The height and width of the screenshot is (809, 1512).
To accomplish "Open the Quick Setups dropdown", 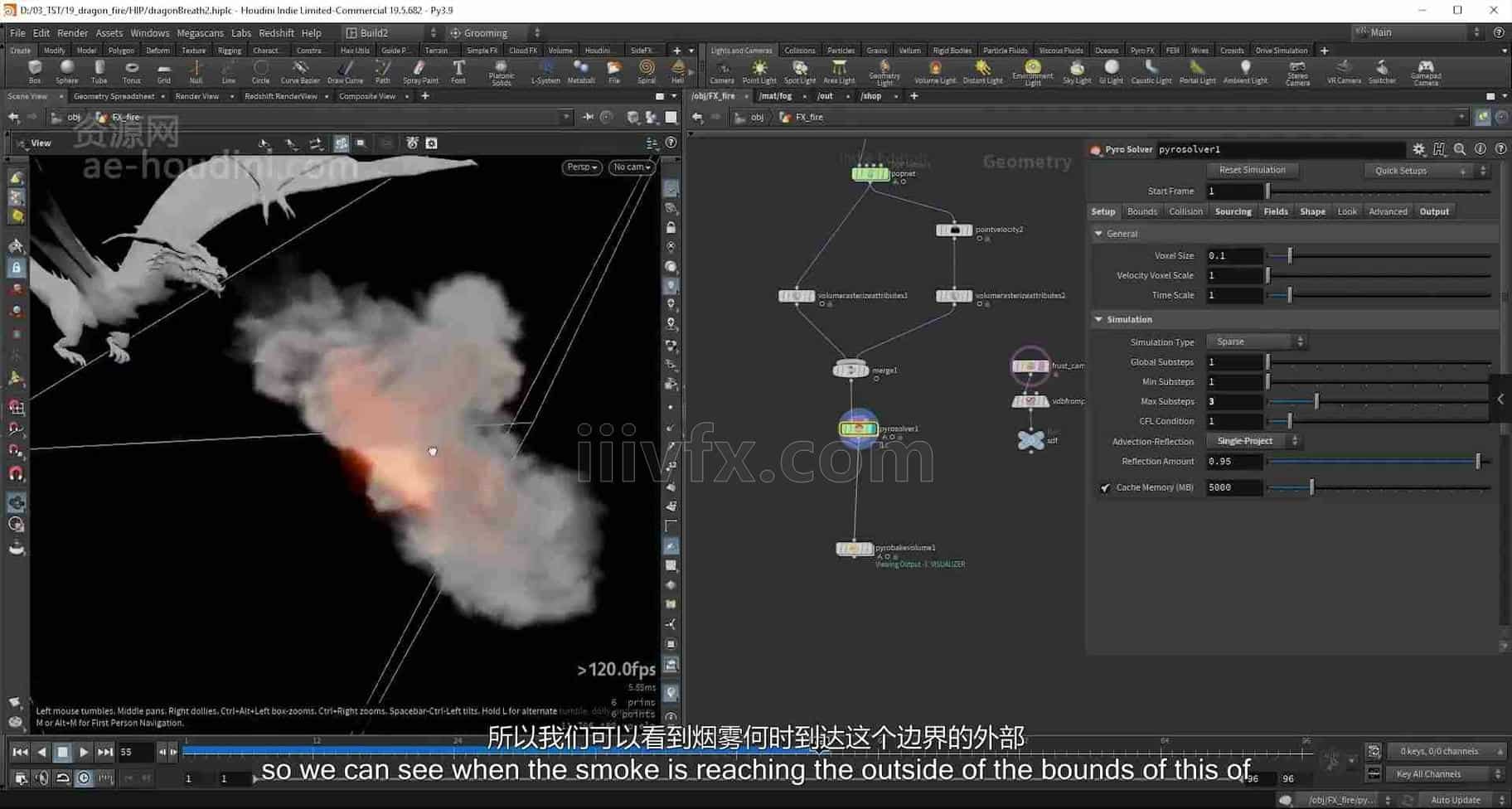I will point(1427,171).
